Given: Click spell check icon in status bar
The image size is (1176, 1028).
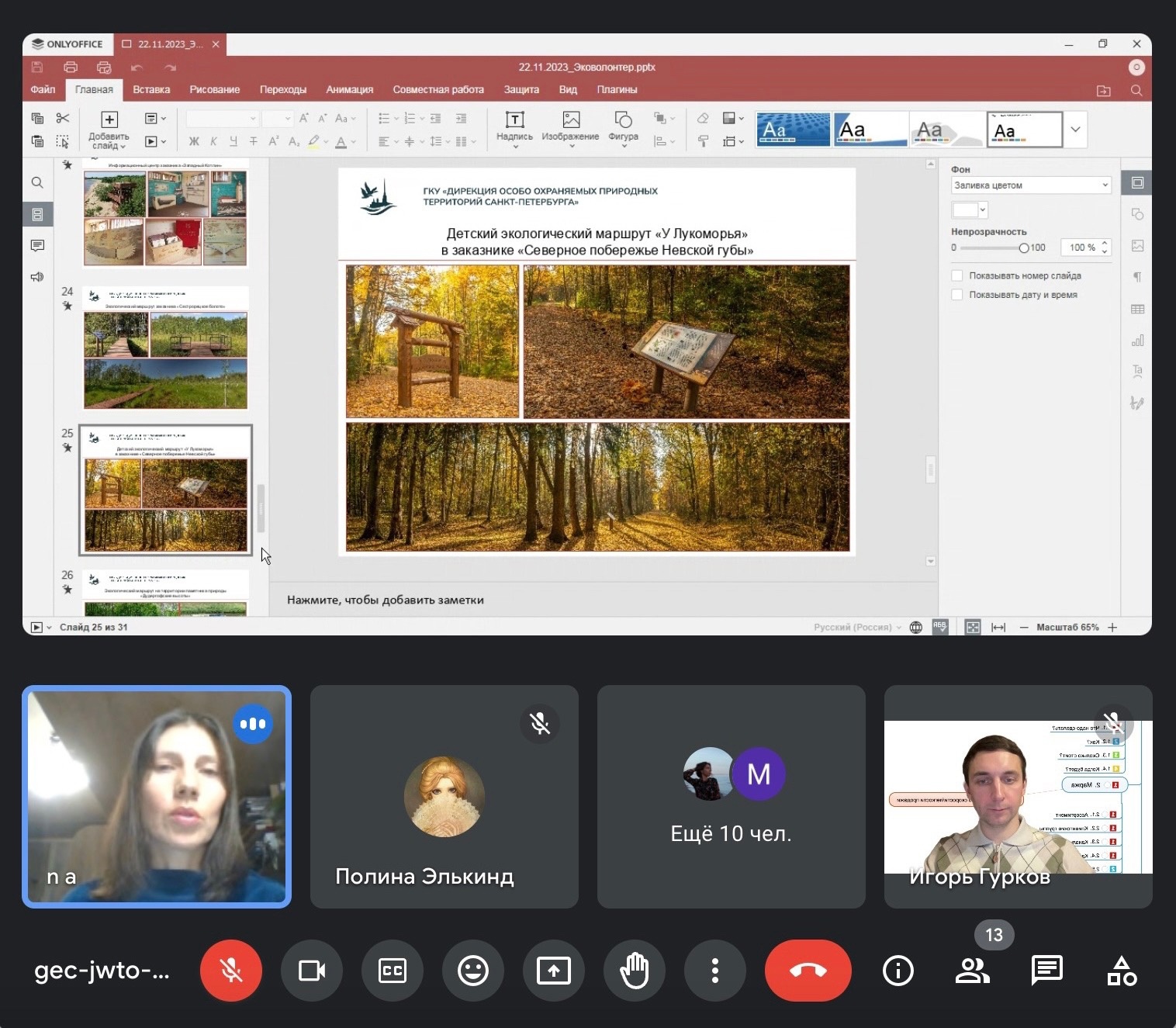Looking at the screenshot, I should [x=940, y=627].
